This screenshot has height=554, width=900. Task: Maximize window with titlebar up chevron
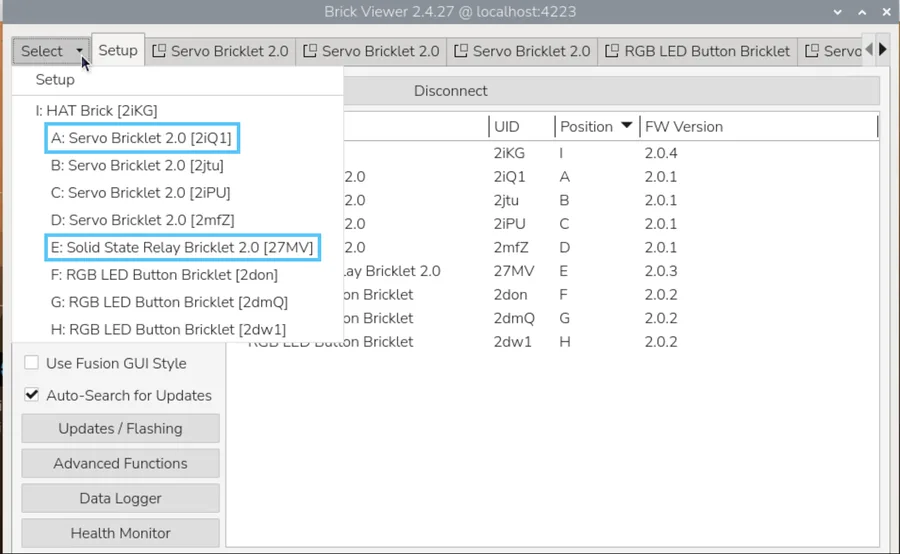point(862,12)
